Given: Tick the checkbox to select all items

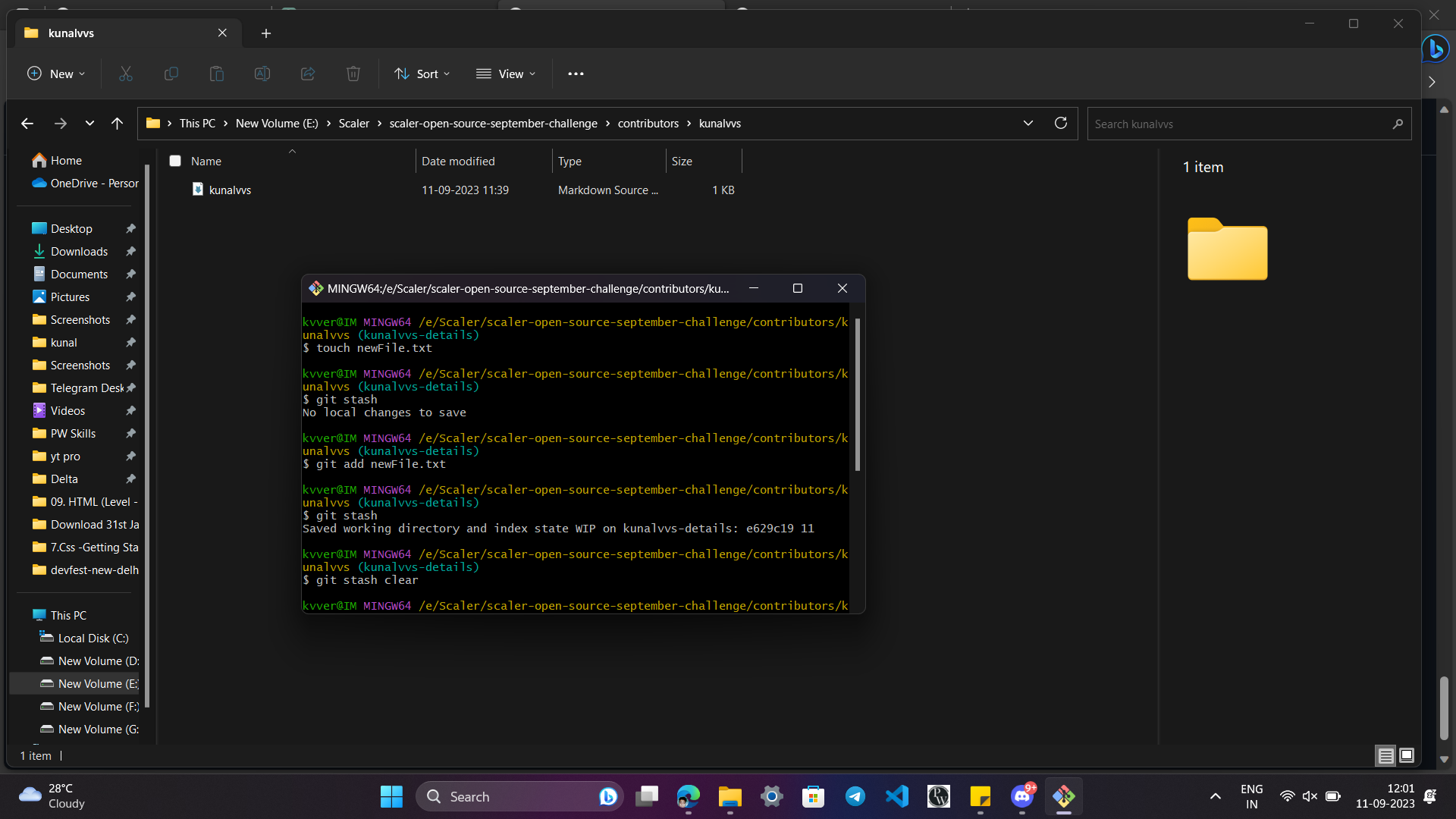Looking at the screenshot, I should click(x=175, y=161).
